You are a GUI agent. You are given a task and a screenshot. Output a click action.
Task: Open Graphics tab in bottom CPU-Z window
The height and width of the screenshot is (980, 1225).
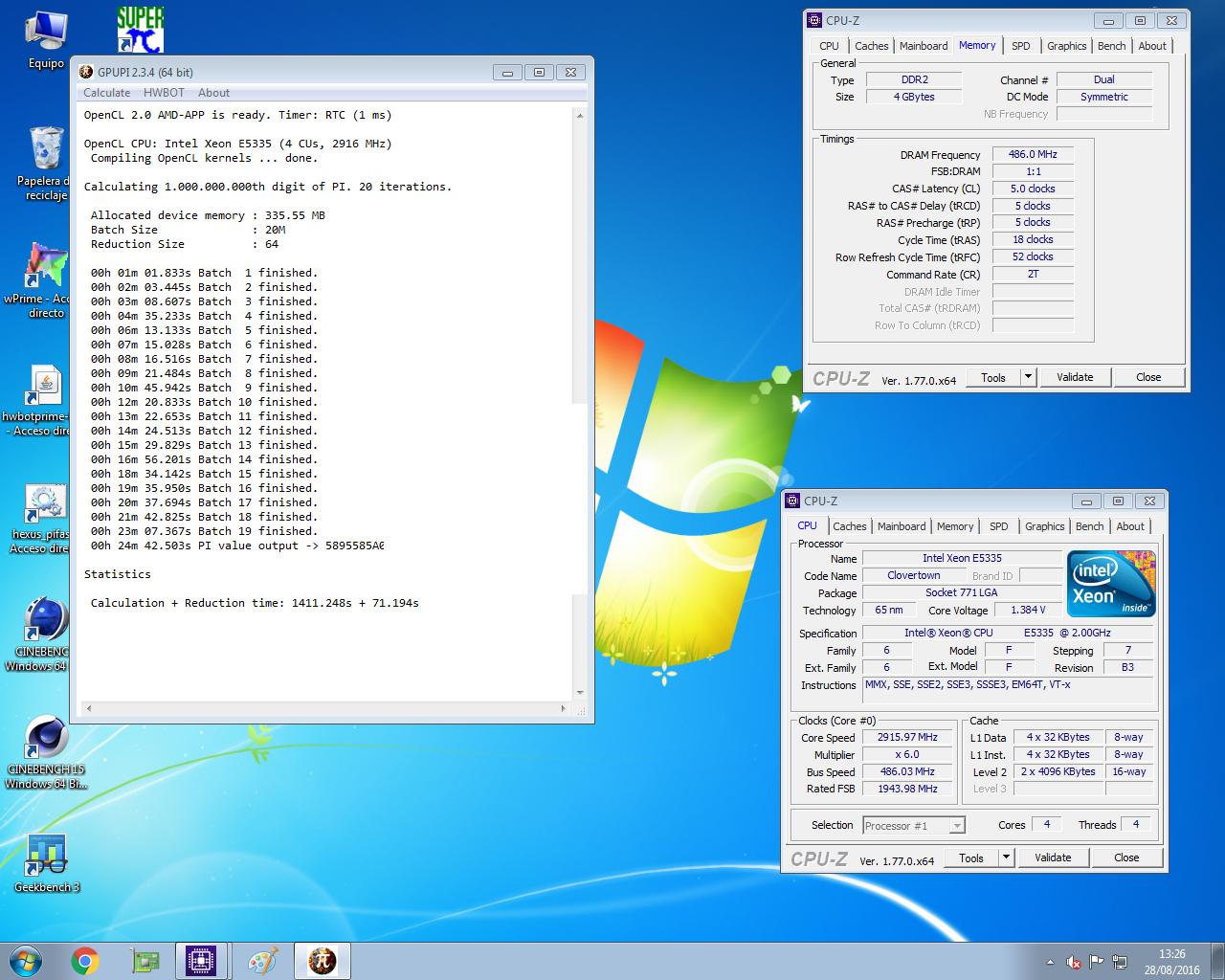[1044, 526]
